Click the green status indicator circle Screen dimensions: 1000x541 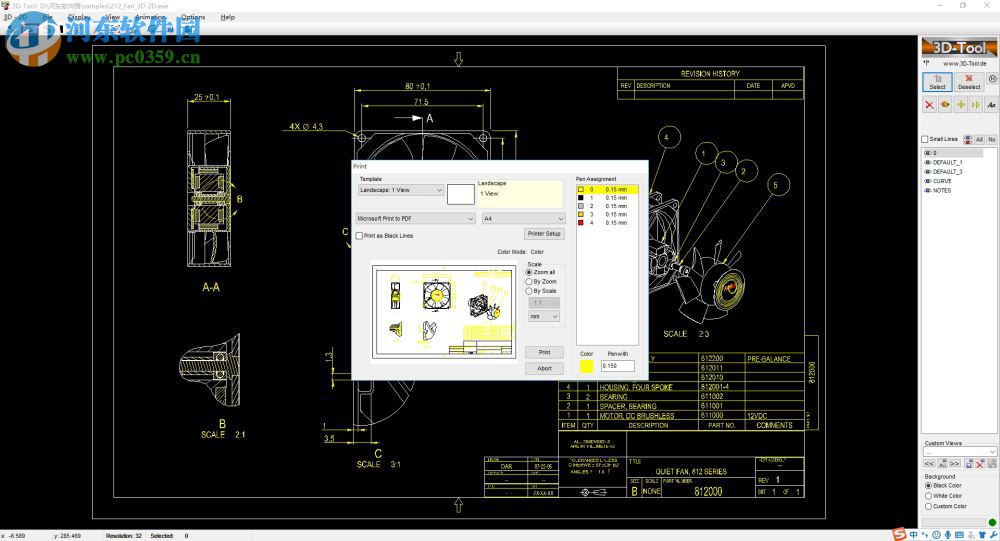click(x=992, y=522)
